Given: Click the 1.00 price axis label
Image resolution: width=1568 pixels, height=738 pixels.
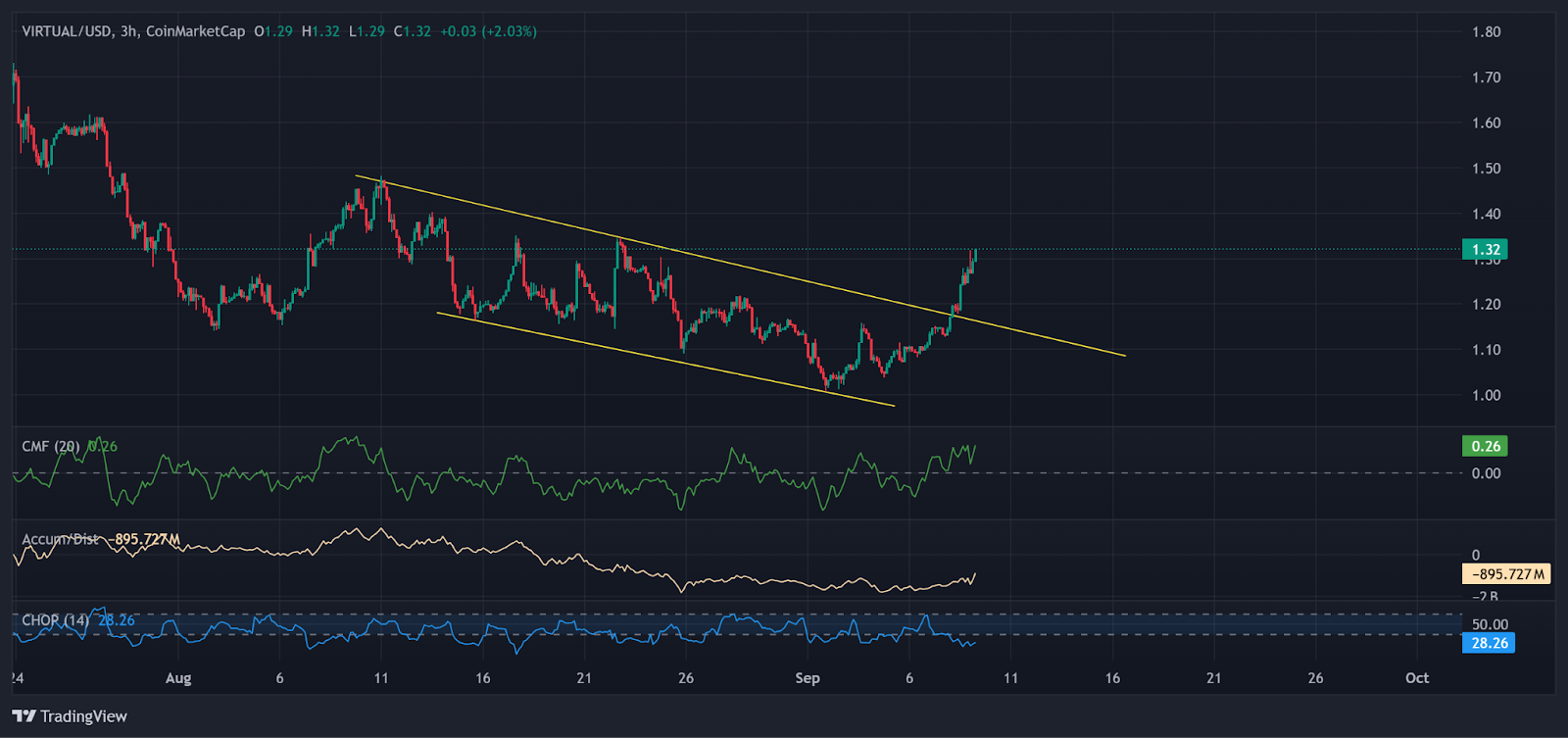Looking at the screenshot, I should tap(1486, 395).
